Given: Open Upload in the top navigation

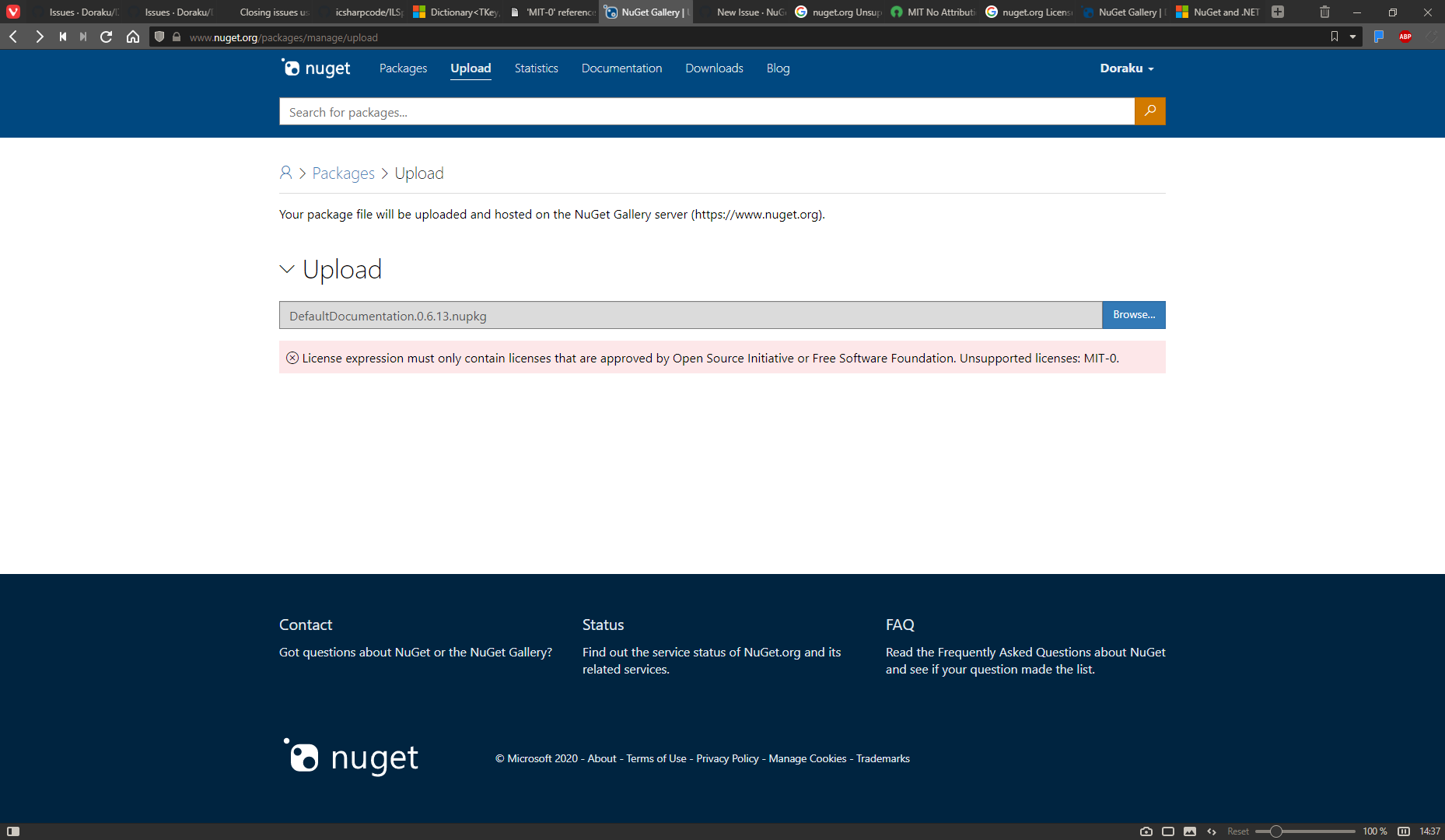Looking at the screenshot, I should click(471, 68).
